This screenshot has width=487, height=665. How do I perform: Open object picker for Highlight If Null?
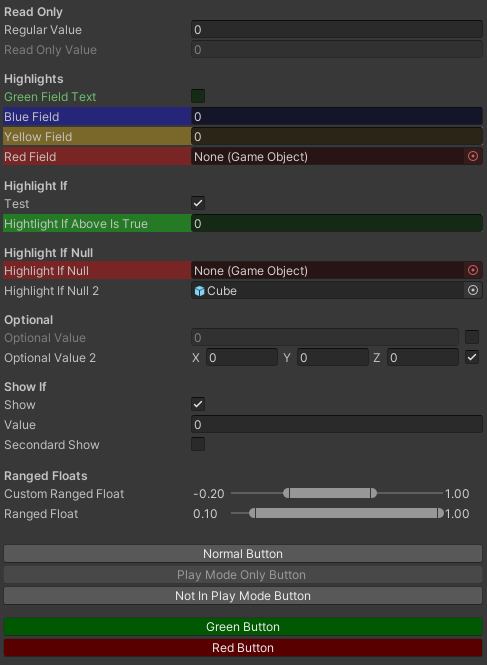(473, 270)
